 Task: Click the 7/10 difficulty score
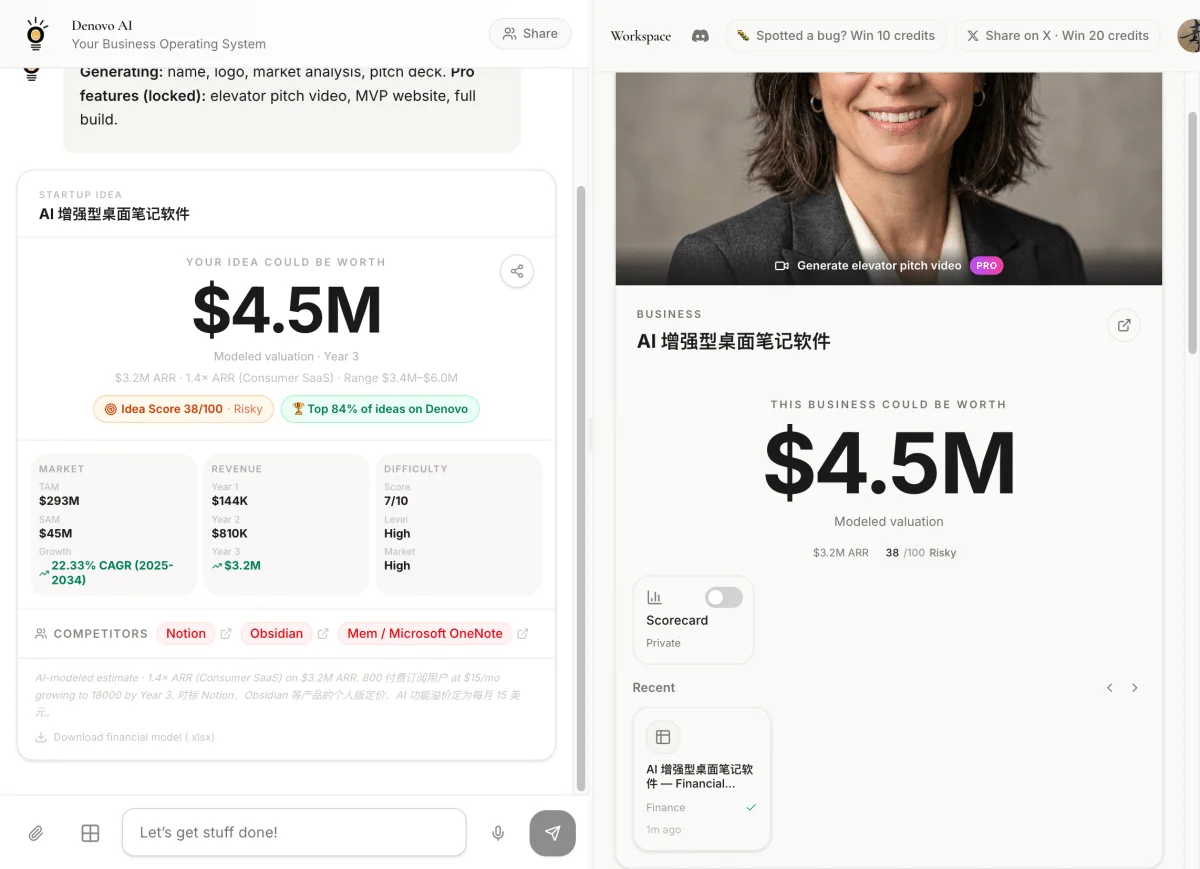click(396, 501)
